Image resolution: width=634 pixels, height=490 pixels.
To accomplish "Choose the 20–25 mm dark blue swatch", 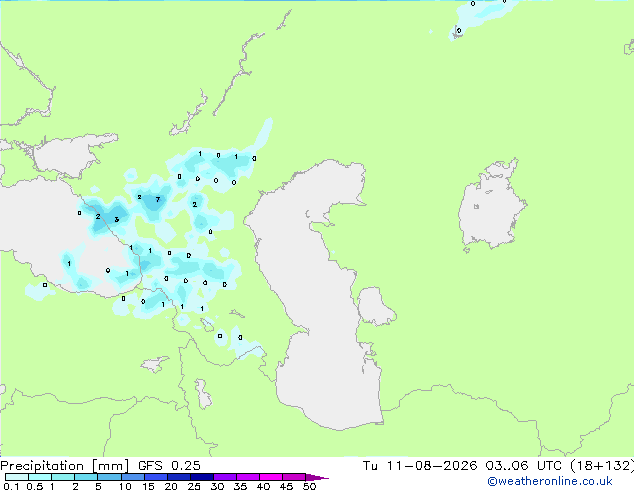I will [x=178, y=477].
